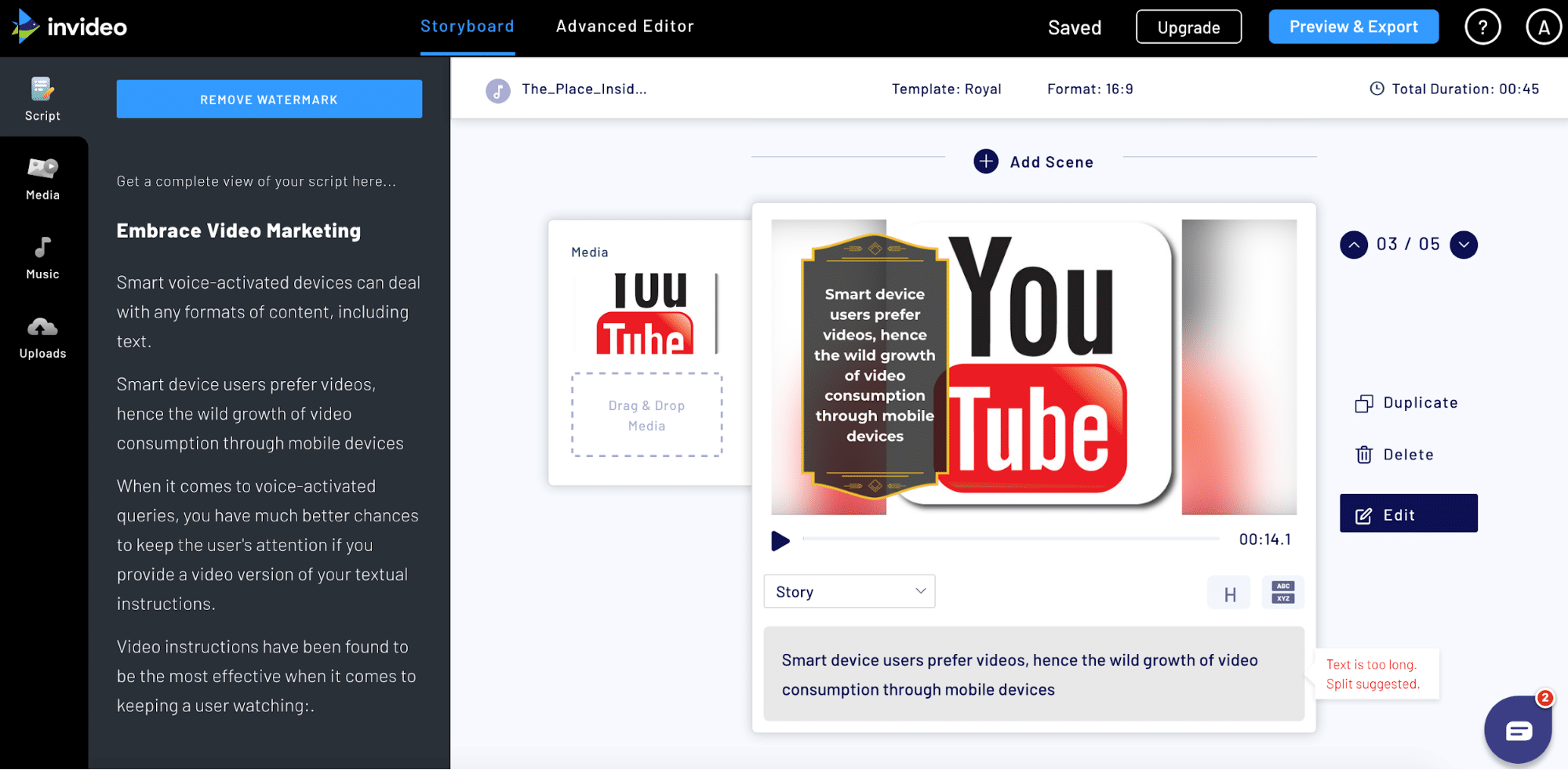Click the plus icon to add scene

[986, 162]
